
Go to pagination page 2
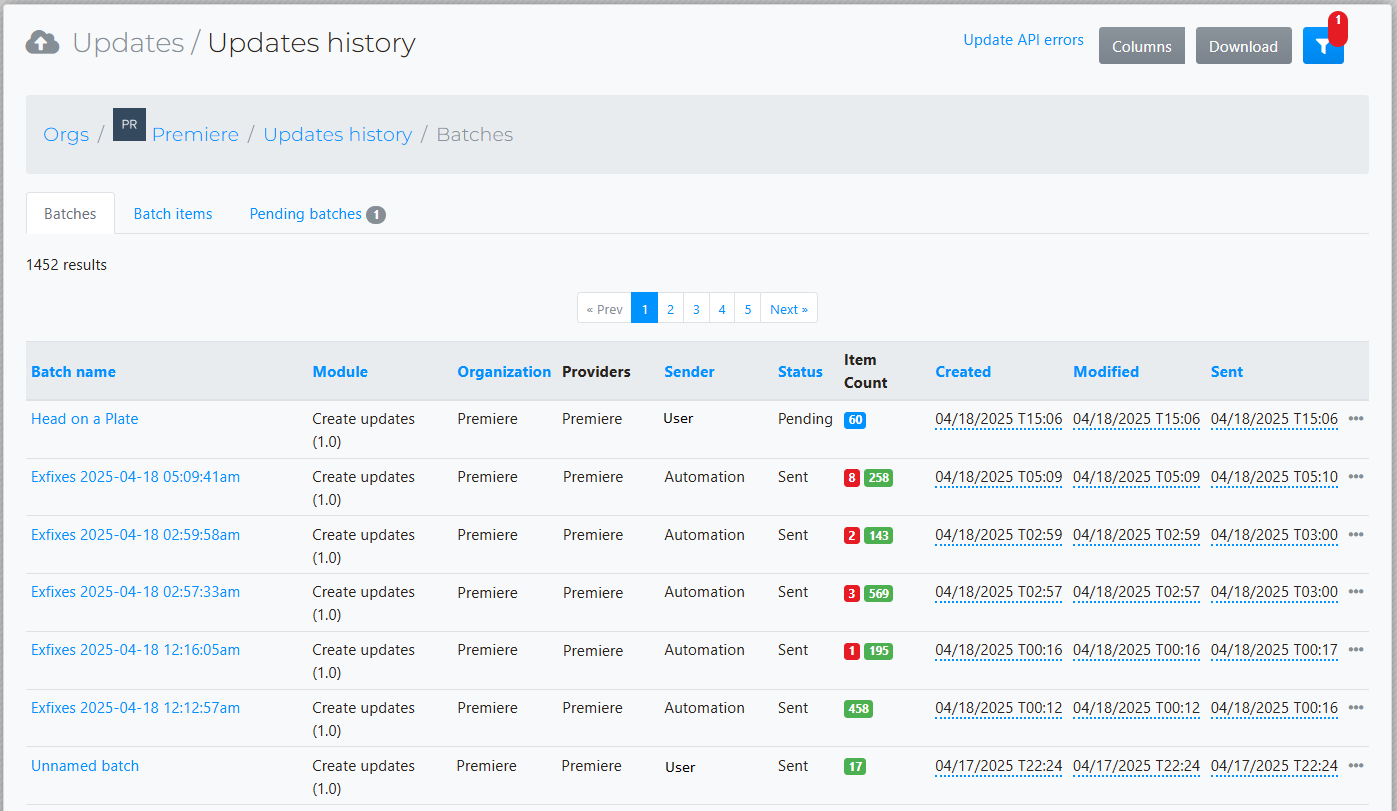[x=671, y=309]
